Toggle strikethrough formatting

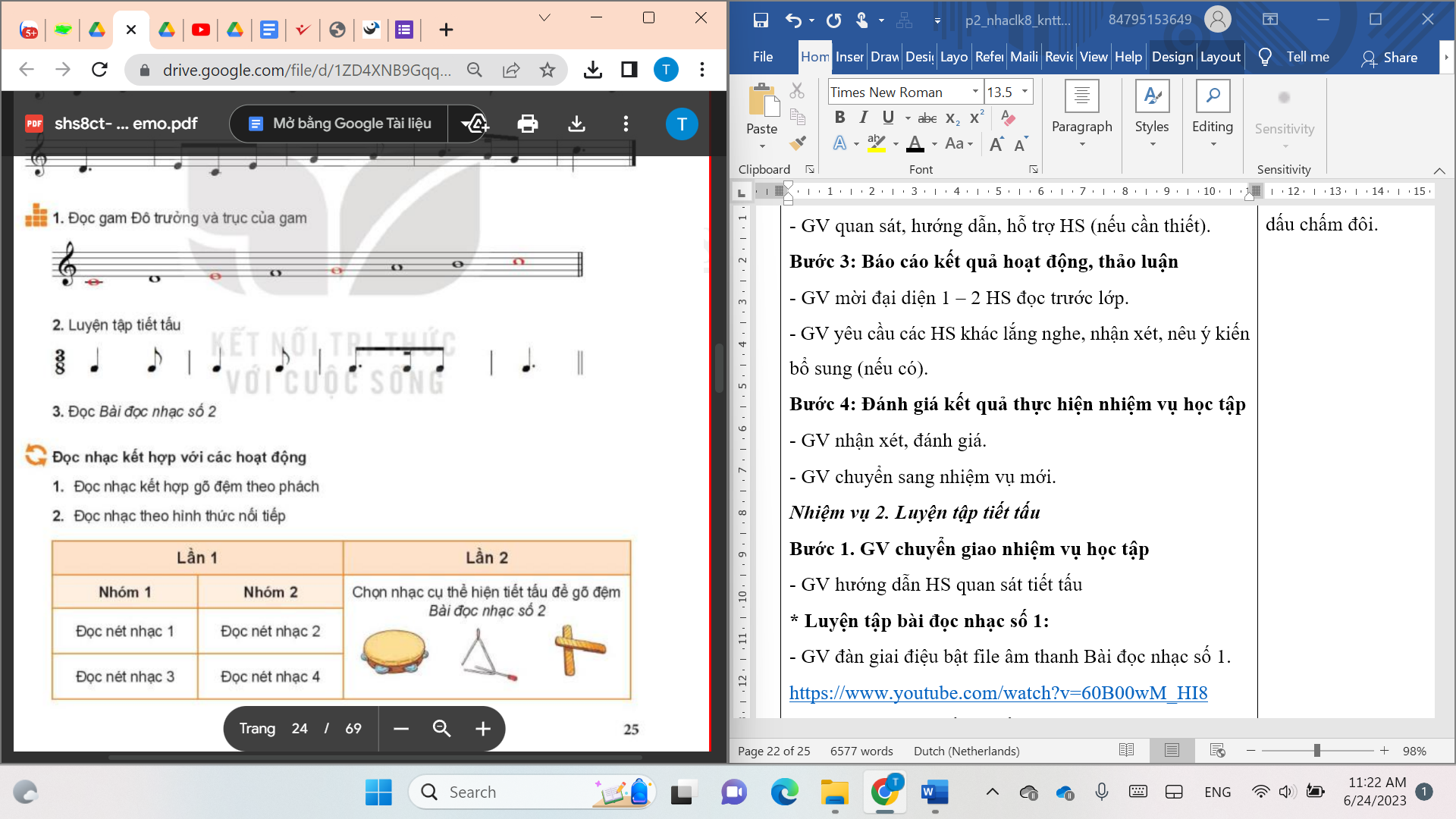(x=927, y=118)
